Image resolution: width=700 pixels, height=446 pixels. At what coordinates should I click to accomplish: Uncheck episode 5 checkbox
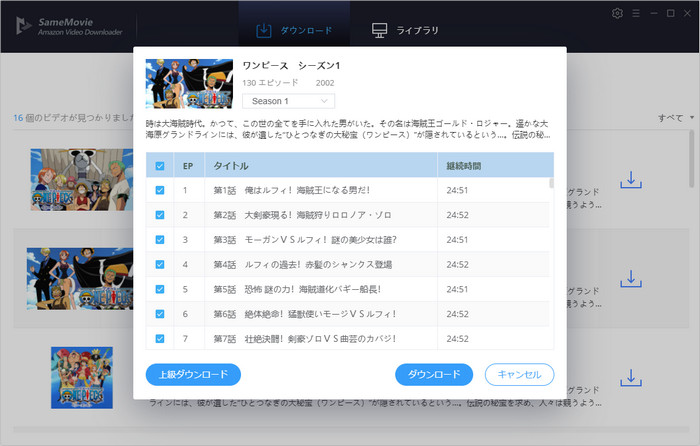pyautogui.click(x=160, y=289)
